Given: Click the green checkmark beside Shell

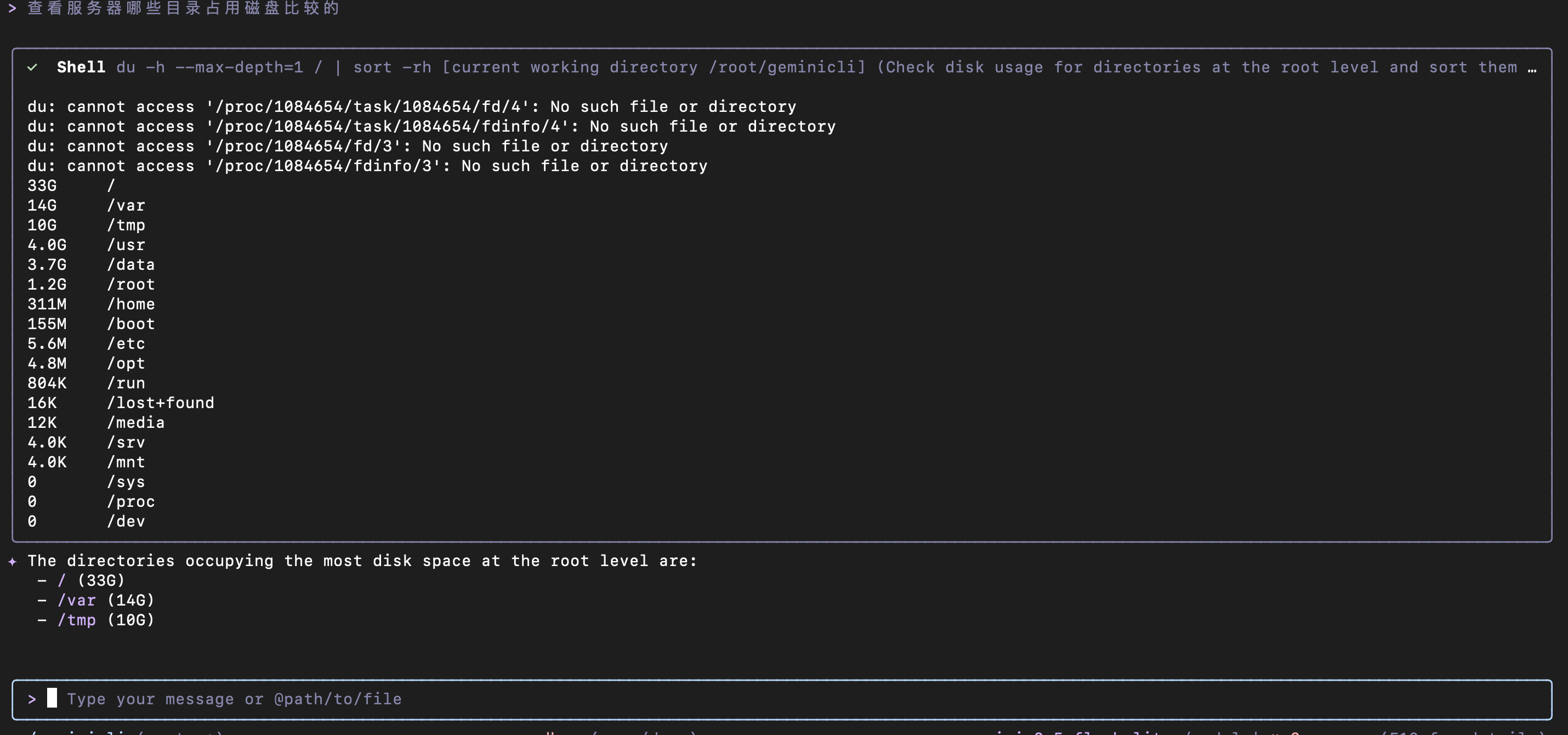Looking at the screenshot, I should tap(32, 67).
